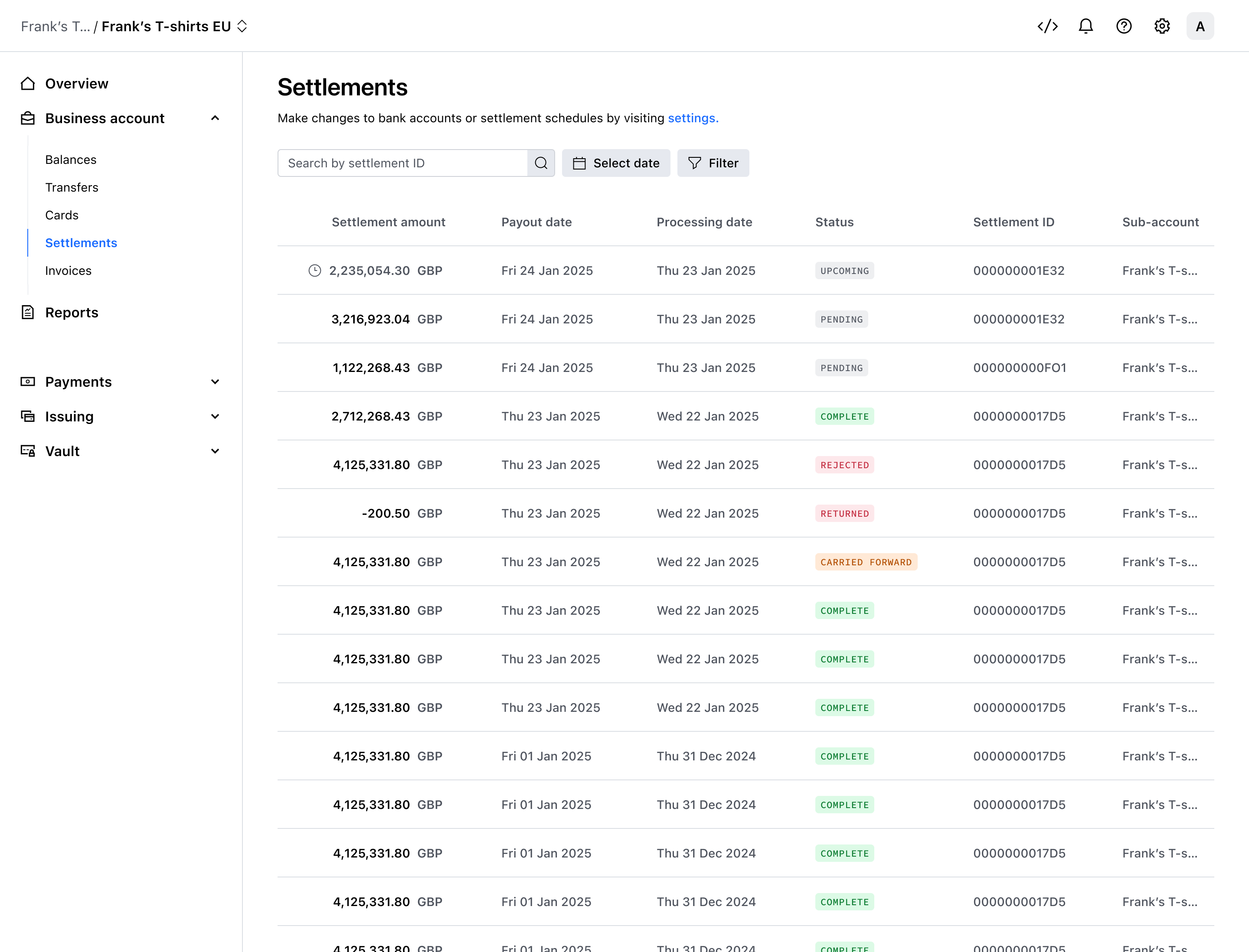The height and width of the screenshot is (952, 1249).
Task: Click the Settlement amount column header
Action: pyautogui.click(x=389, y=222)
